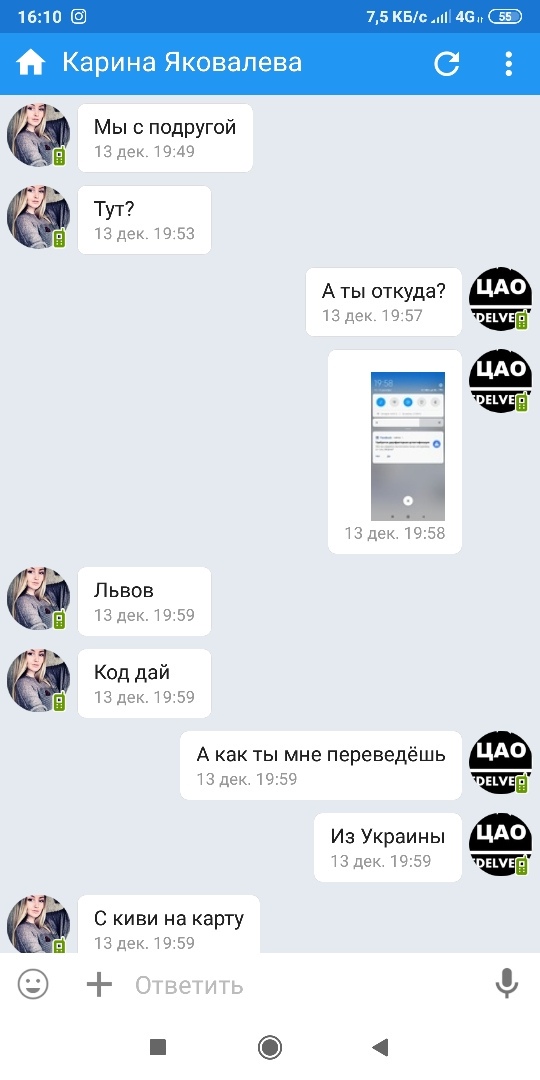Screen dimensions: 540x1080
Task: Open the emoji smiley picker
Action: 33,984
